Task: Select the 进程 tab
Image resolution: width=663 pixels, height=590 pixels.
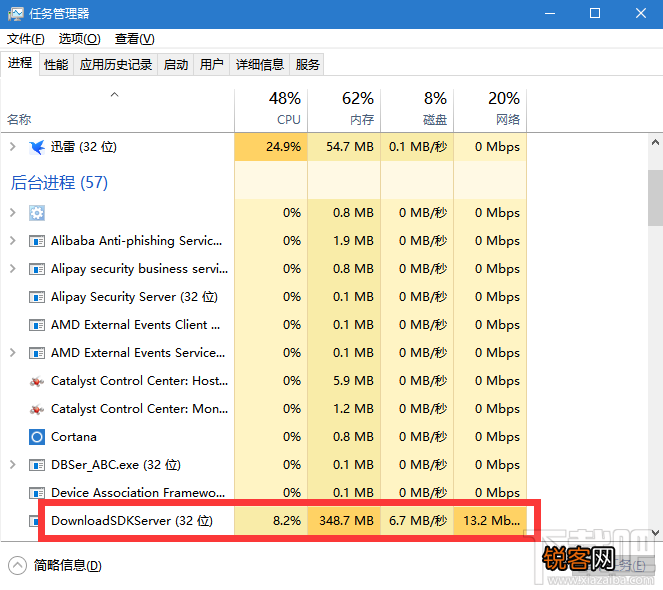Action: pos(20,63)
